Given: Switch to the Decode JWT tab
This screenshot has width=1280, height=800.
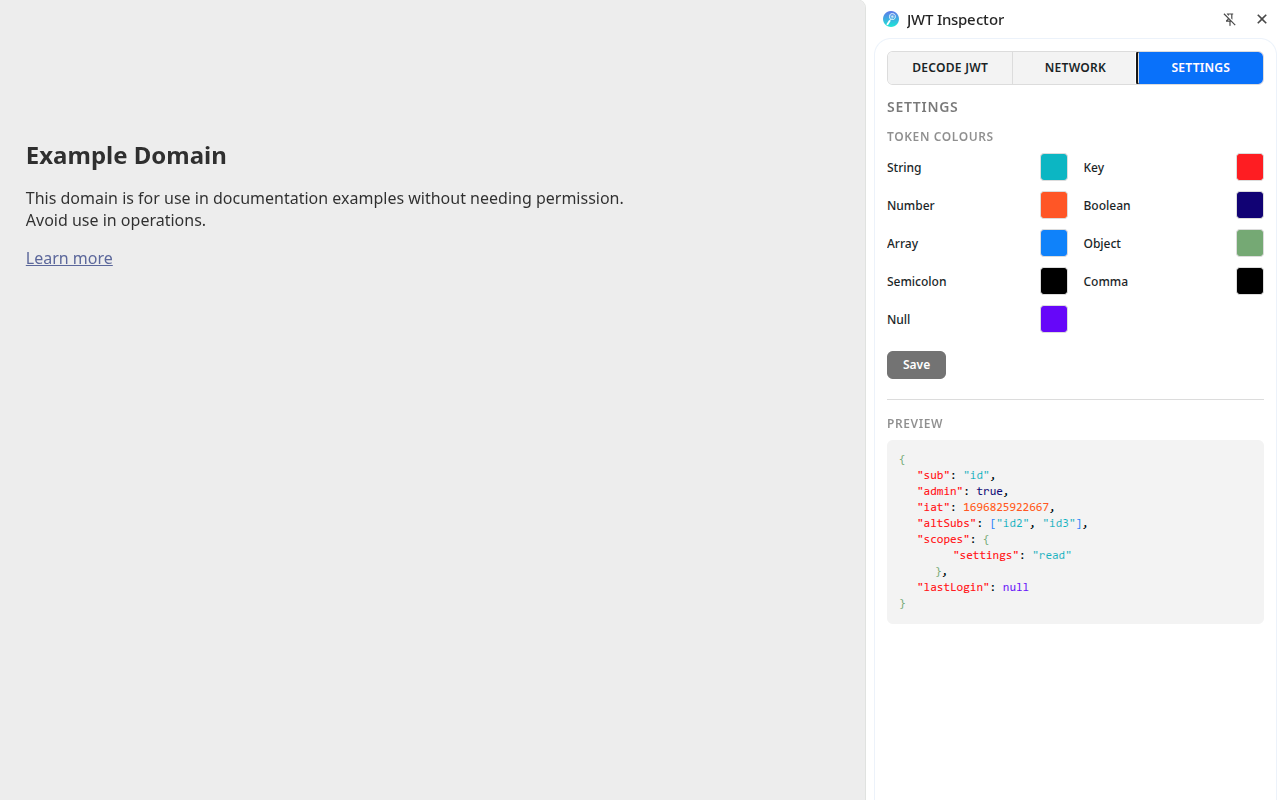Looking at the screenshot, I should pos(950,68).
